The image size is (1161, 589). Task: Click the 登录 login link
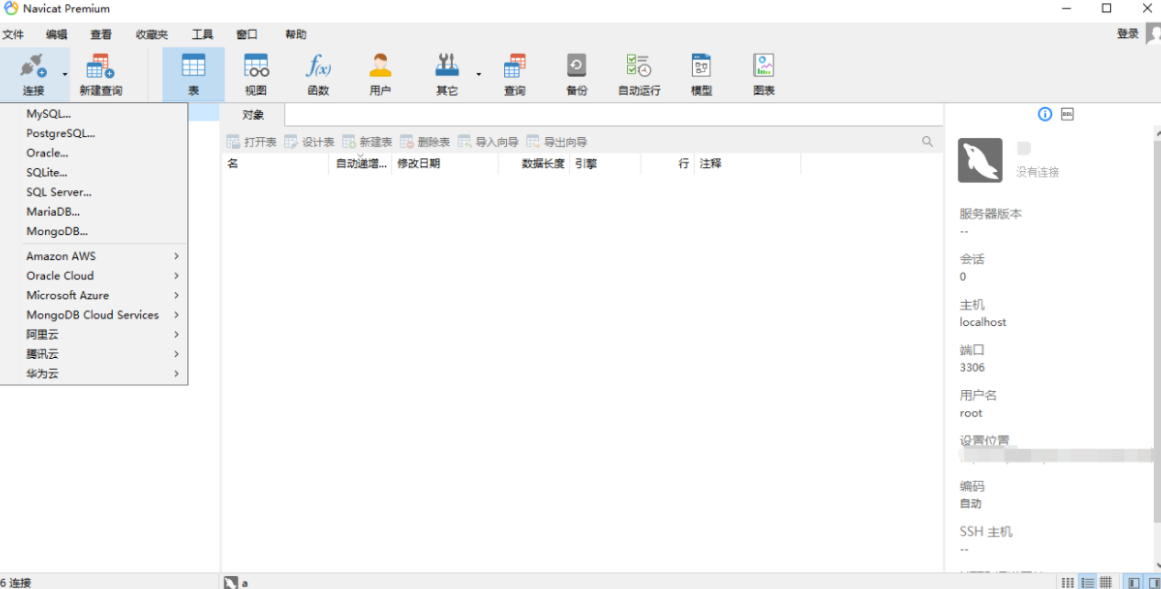pyautogui.click(x=1128, y=34)
